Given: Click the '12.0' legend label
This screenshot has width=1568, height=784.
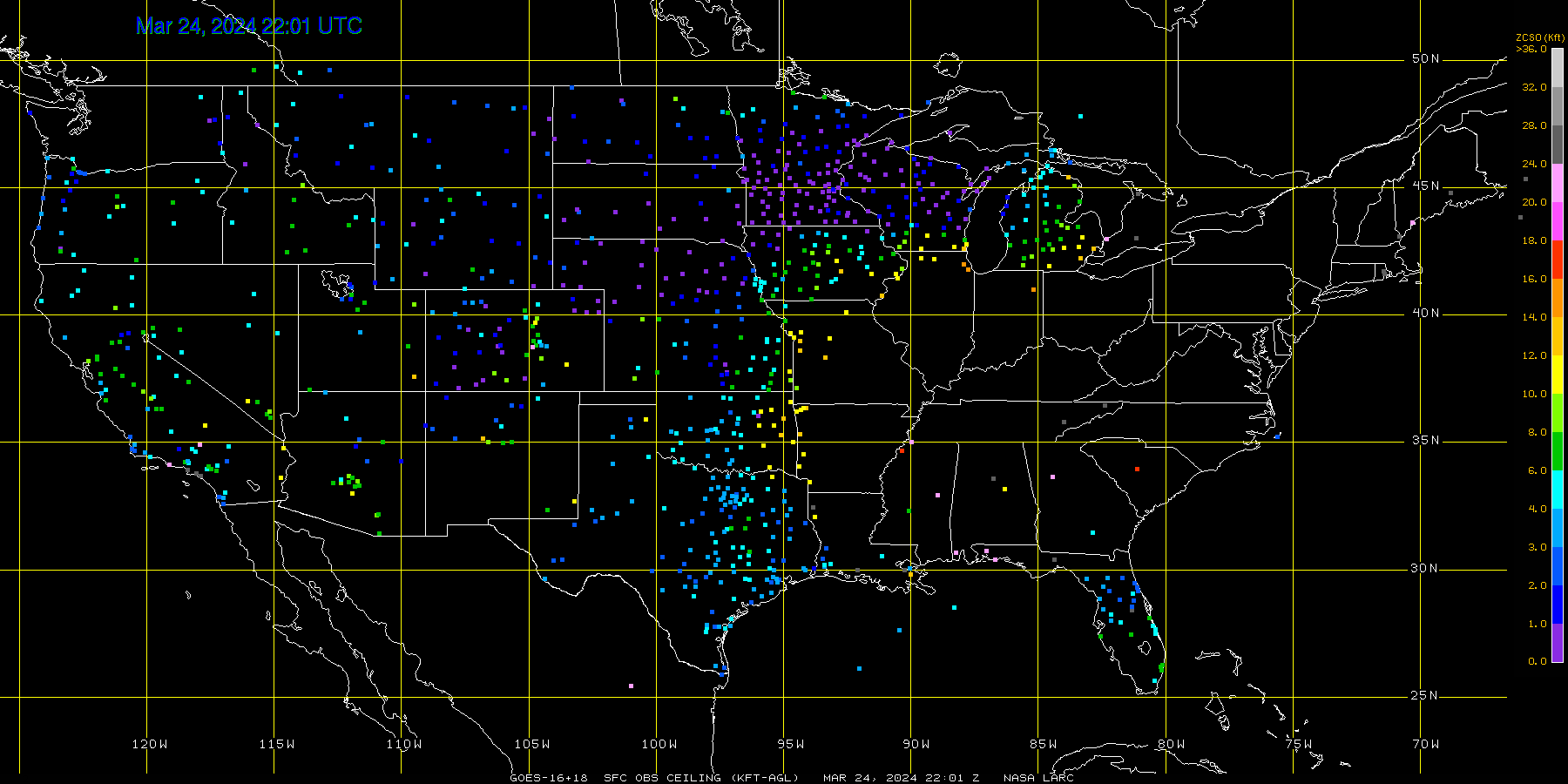Looking at the screenshot, I should [x=1534, y=355].
